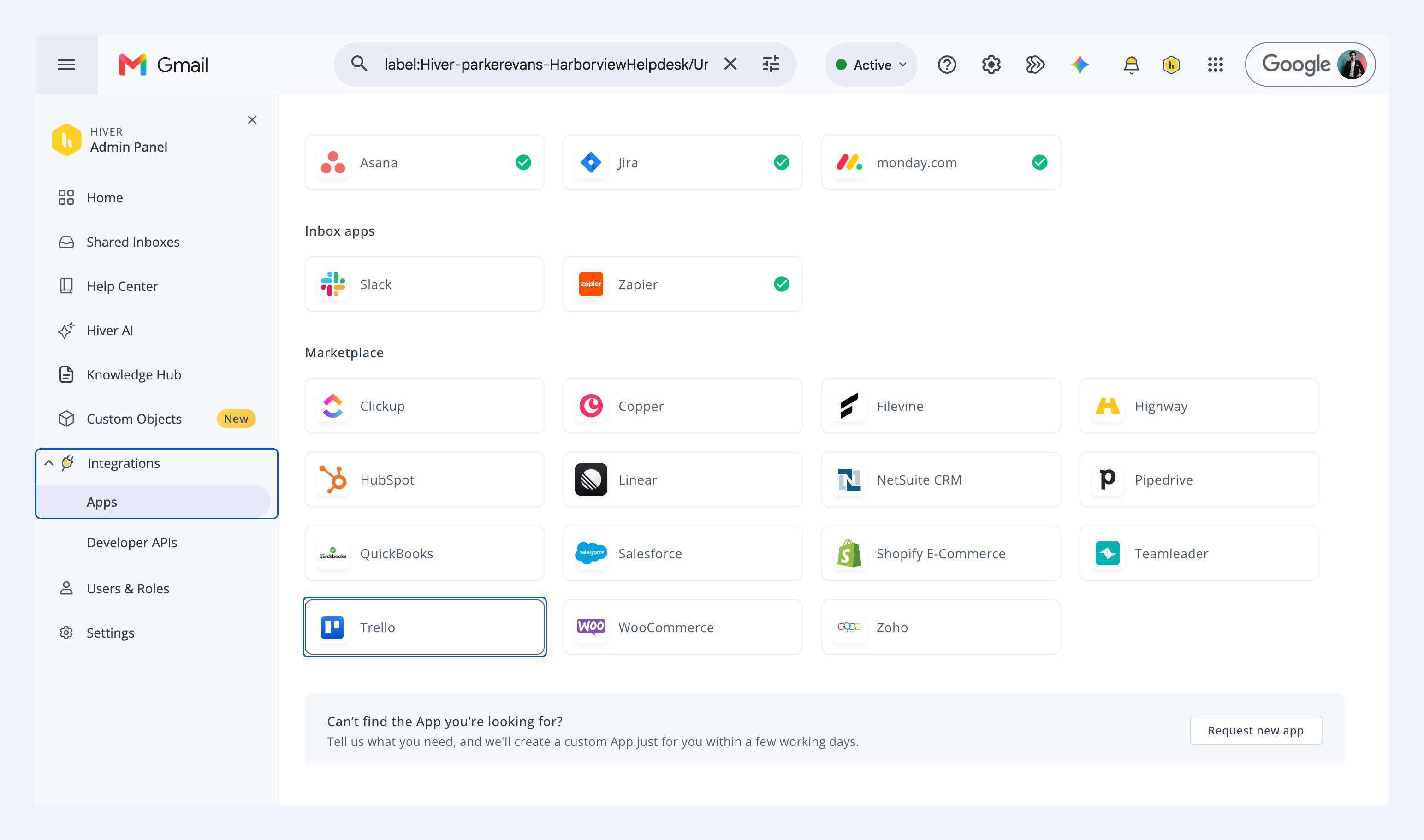Click the Copper label text
Viewport: 1424px width, 840px height.
(x=641, y=407)
